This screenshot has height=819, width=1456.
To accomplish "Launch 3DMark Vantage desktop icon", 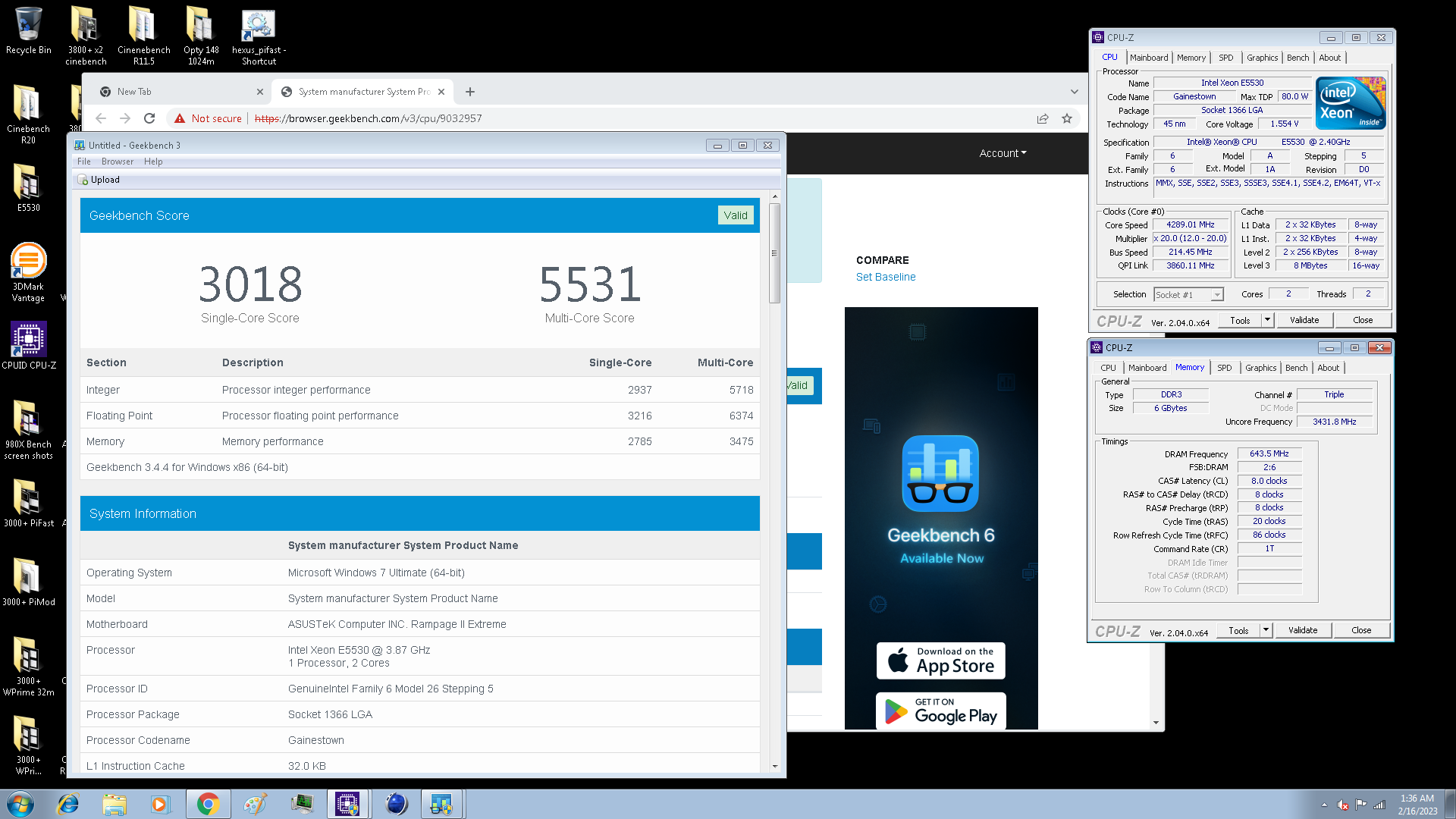I will click(28, 272).
